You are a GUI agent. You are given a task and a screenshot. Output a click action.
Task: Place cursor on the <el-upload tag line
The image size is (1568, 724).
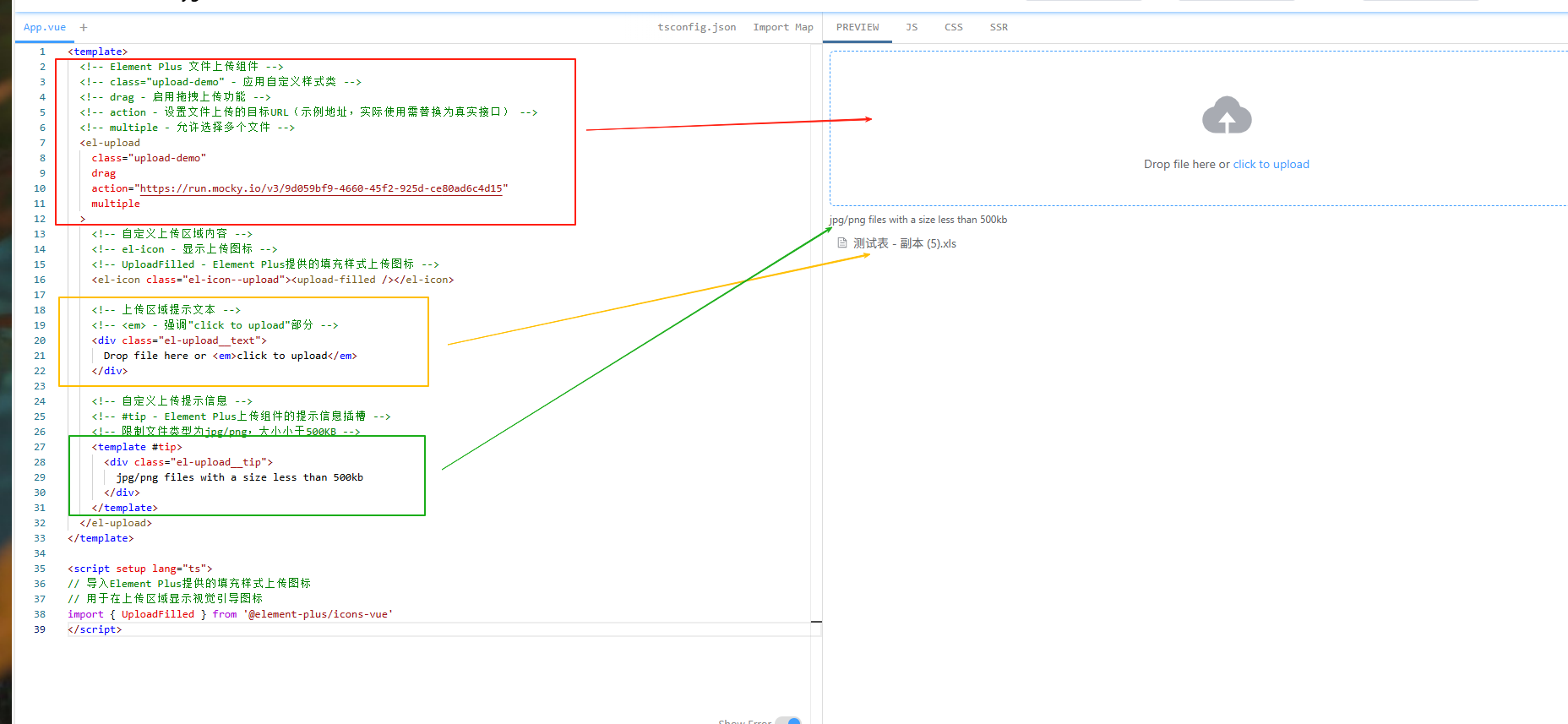pyautogui.click(x=110, y=143)
